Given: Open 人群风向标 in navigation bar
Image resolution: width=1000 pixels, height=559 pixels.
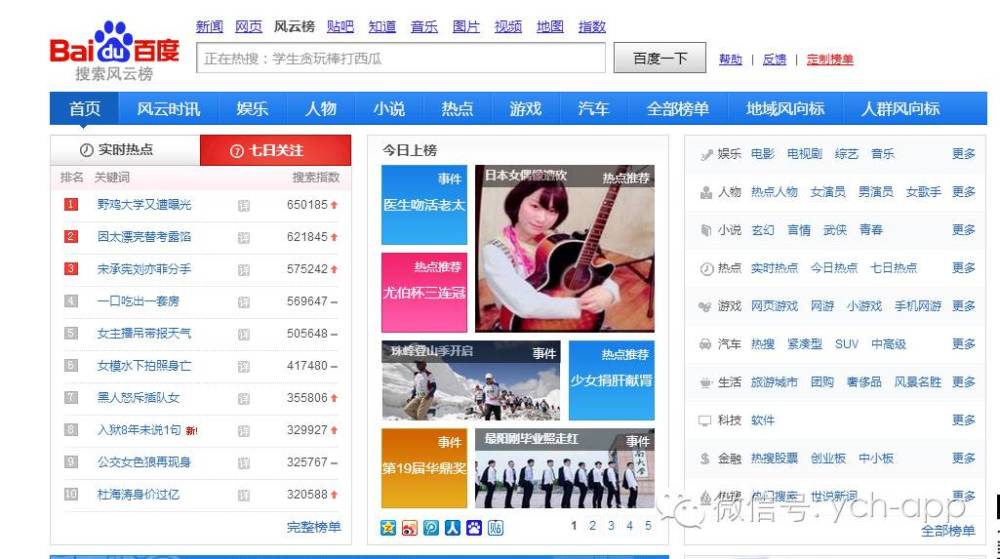Looking at the screenshot, I should [900, 108].
